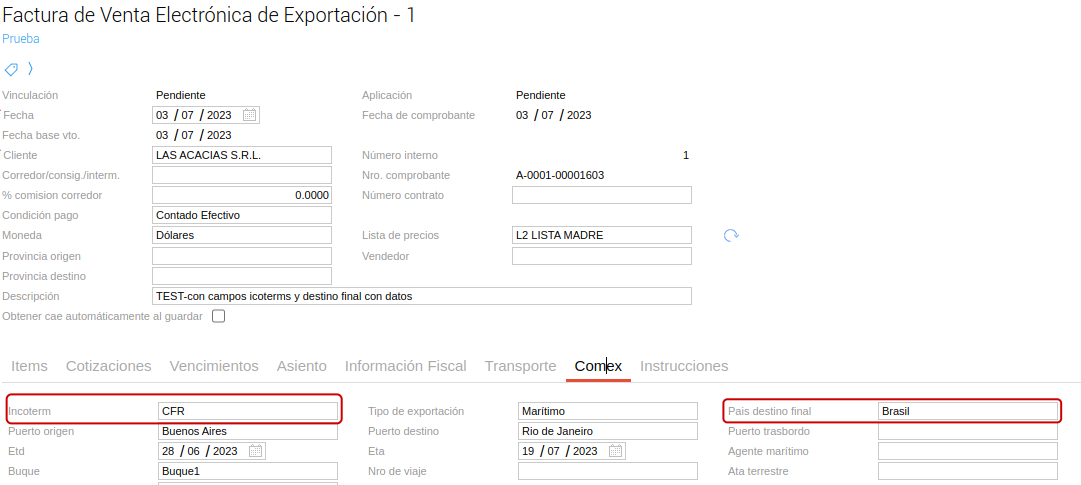Image resolution: width=1081 pixels, height=485 pixels.
Task: Click the Prueba link below the title
Action: click(x=21, y=39)
